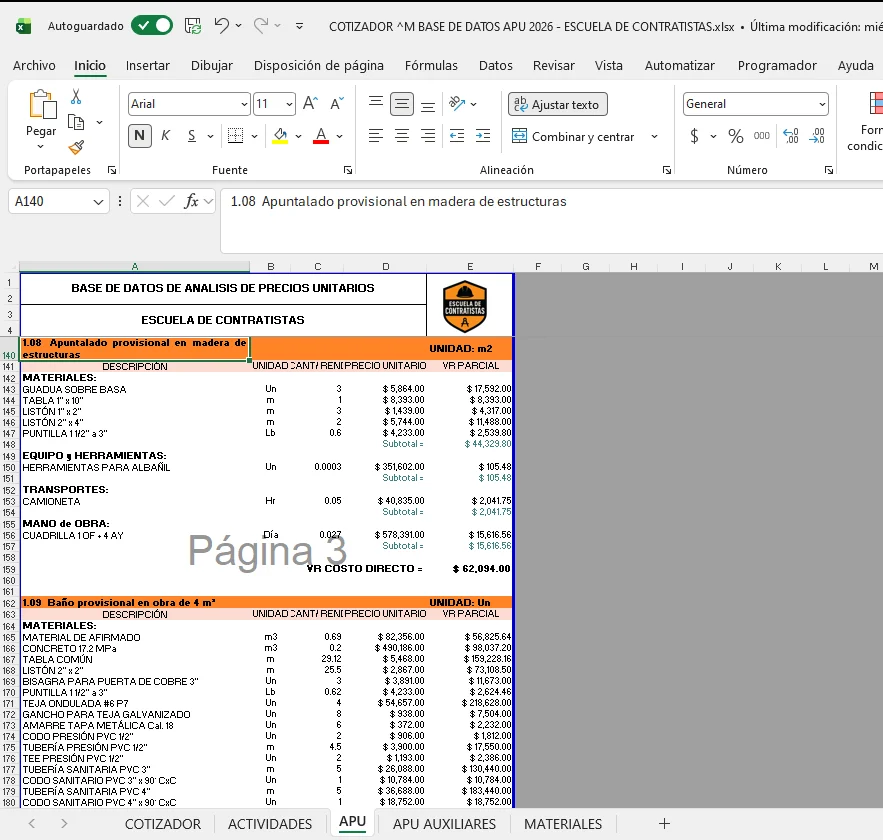Open the Archivo menu

pyautogui.click(x=34, y=66)
